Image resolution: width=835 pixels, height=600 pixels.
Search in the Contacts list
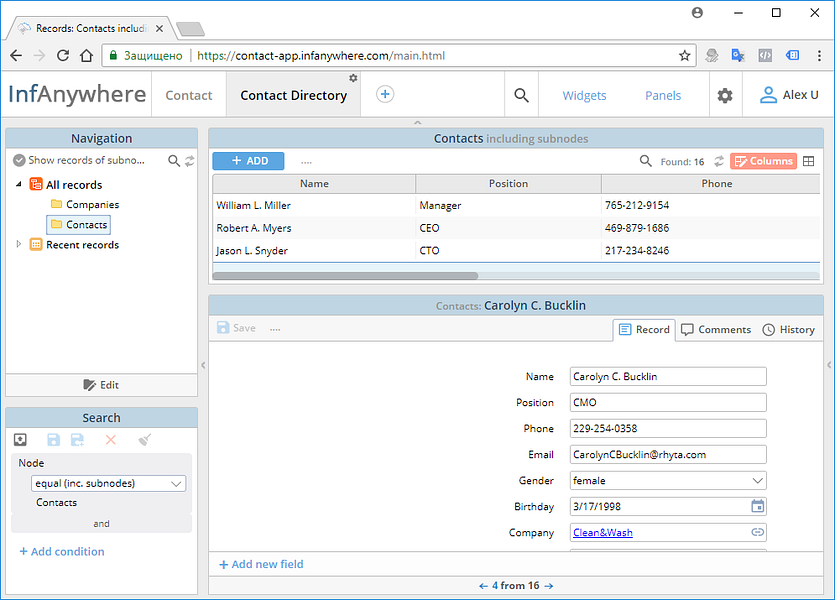click(645, 161)
